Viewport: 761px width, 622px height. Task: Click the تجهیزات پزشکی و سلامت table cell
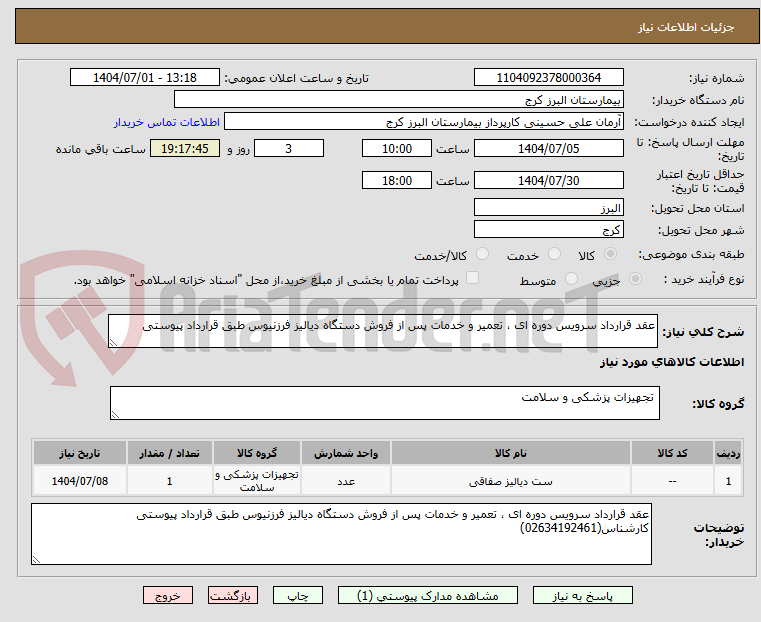[x=257, y=481]
